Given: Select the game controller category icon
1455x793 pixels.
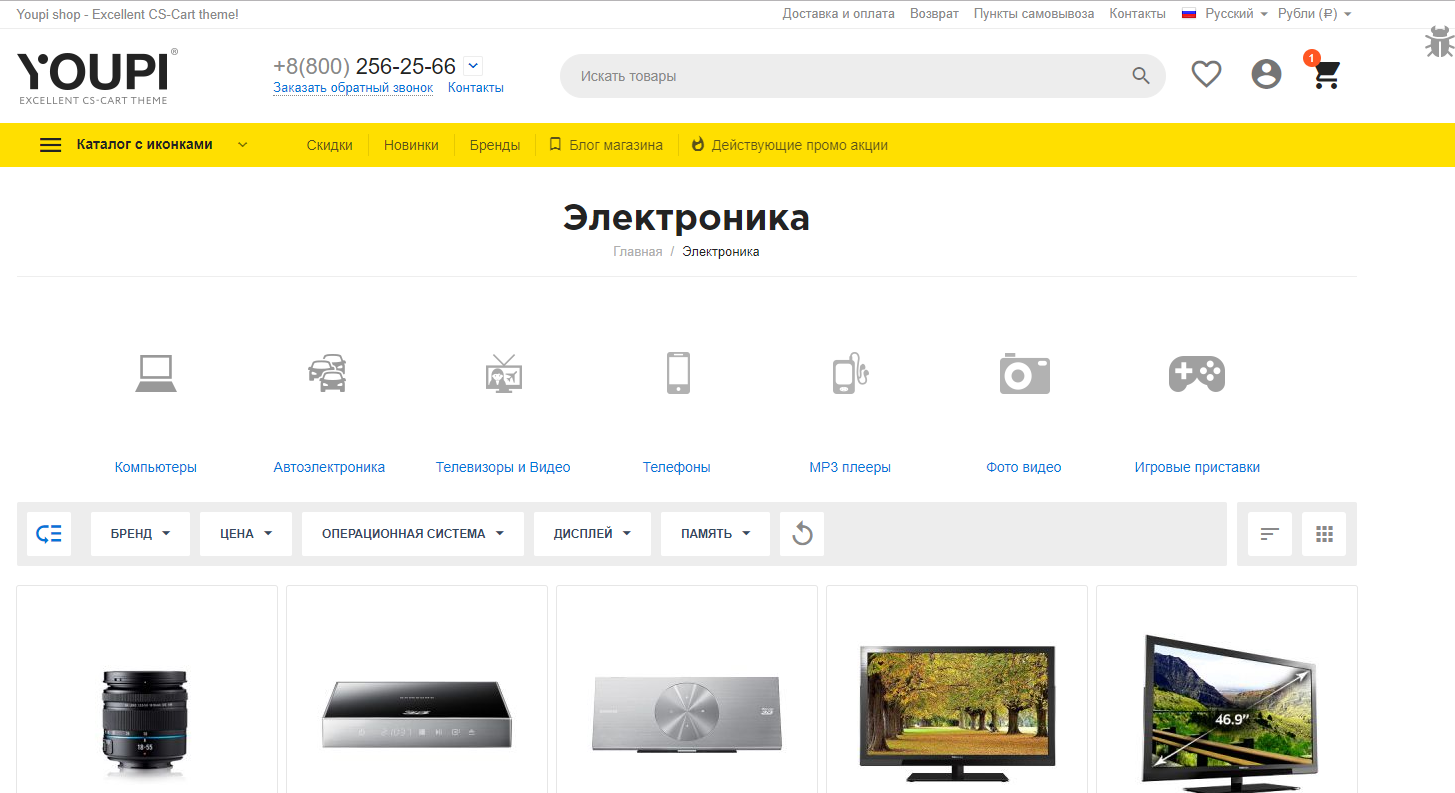Looking at the screenshot, I should click(1196, 373).
